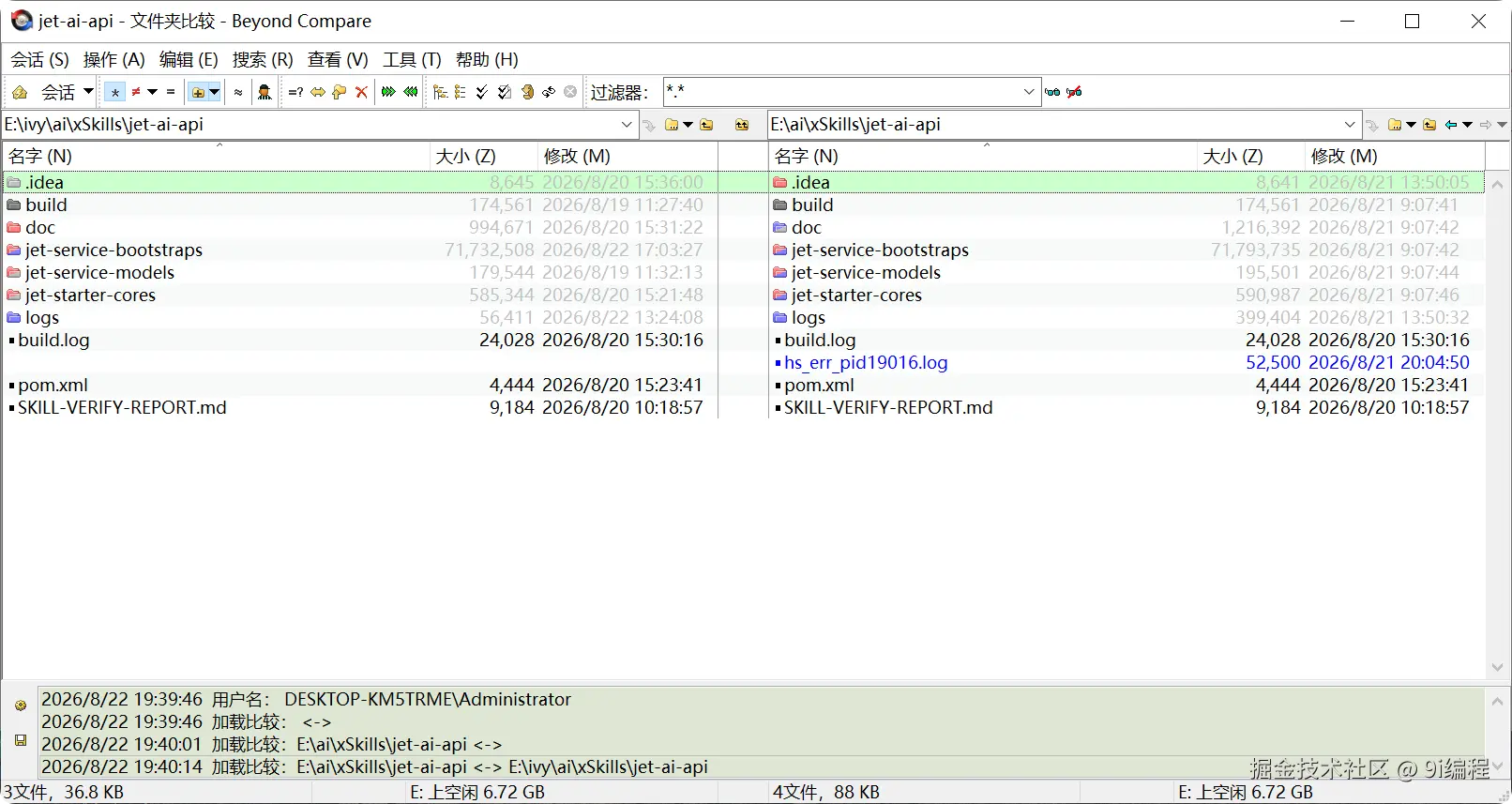Click the 会话 toolbar button
Viewport: 1512px width, 804px height.
pyautogui.click(x=57, y=92)
